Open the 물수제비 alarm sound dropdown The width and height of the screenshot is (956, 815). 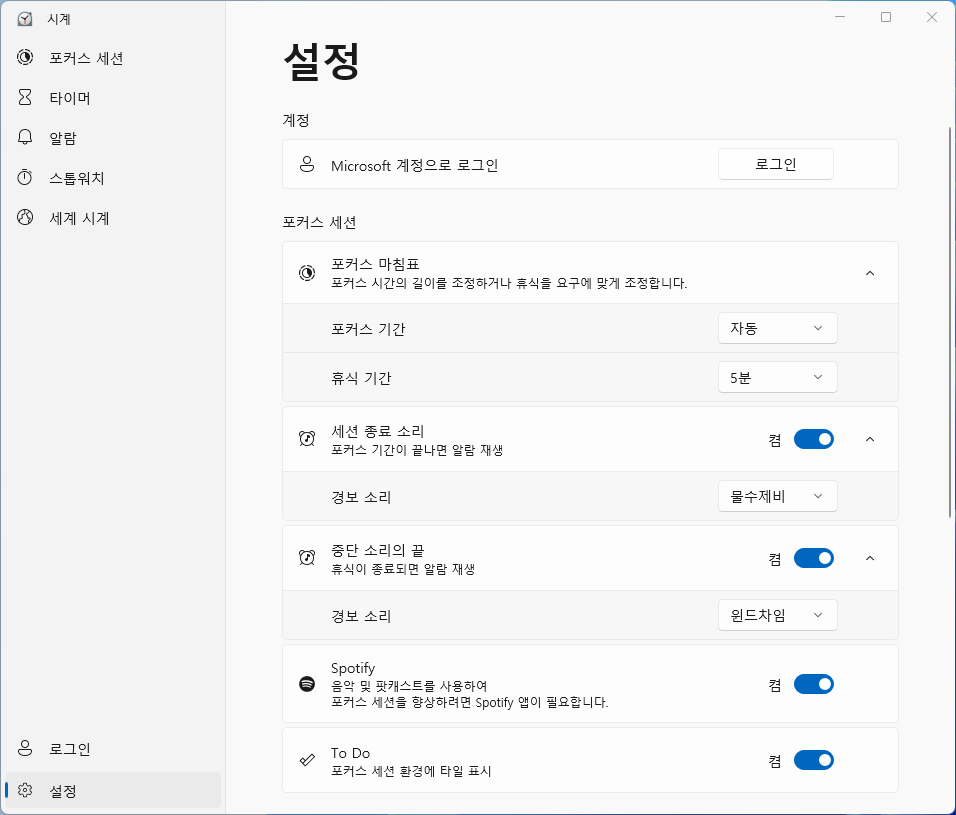(777, 496)
